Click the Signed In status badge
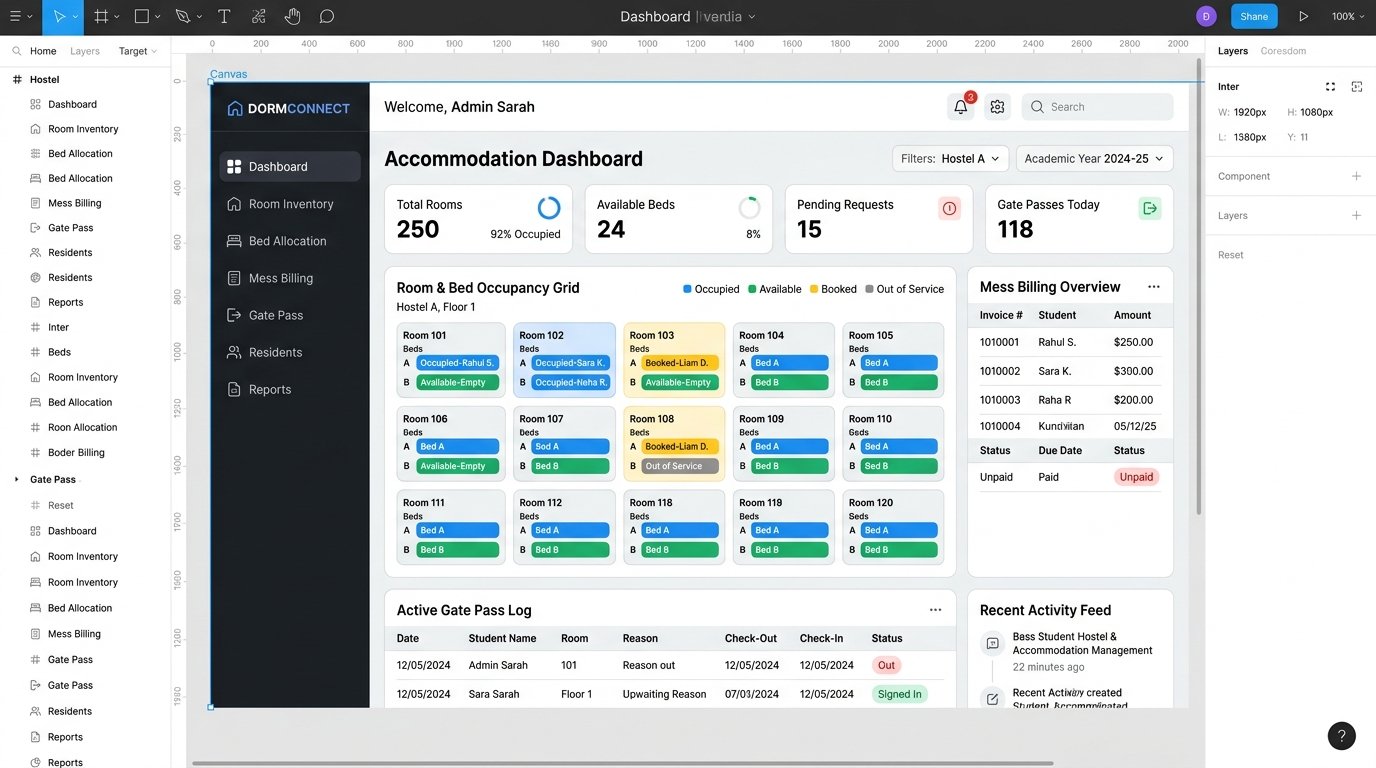This screenshot has width=1376, height=768. coord(900,694)
